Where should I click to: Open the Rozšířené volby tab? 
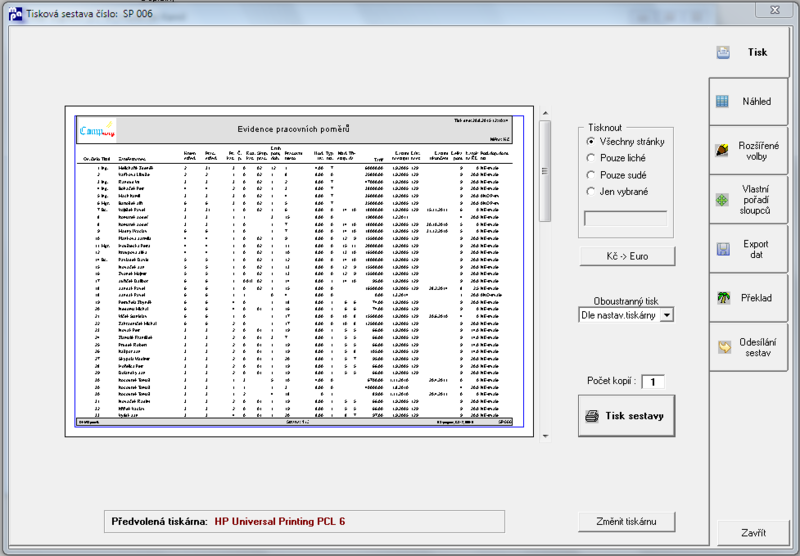748,151
